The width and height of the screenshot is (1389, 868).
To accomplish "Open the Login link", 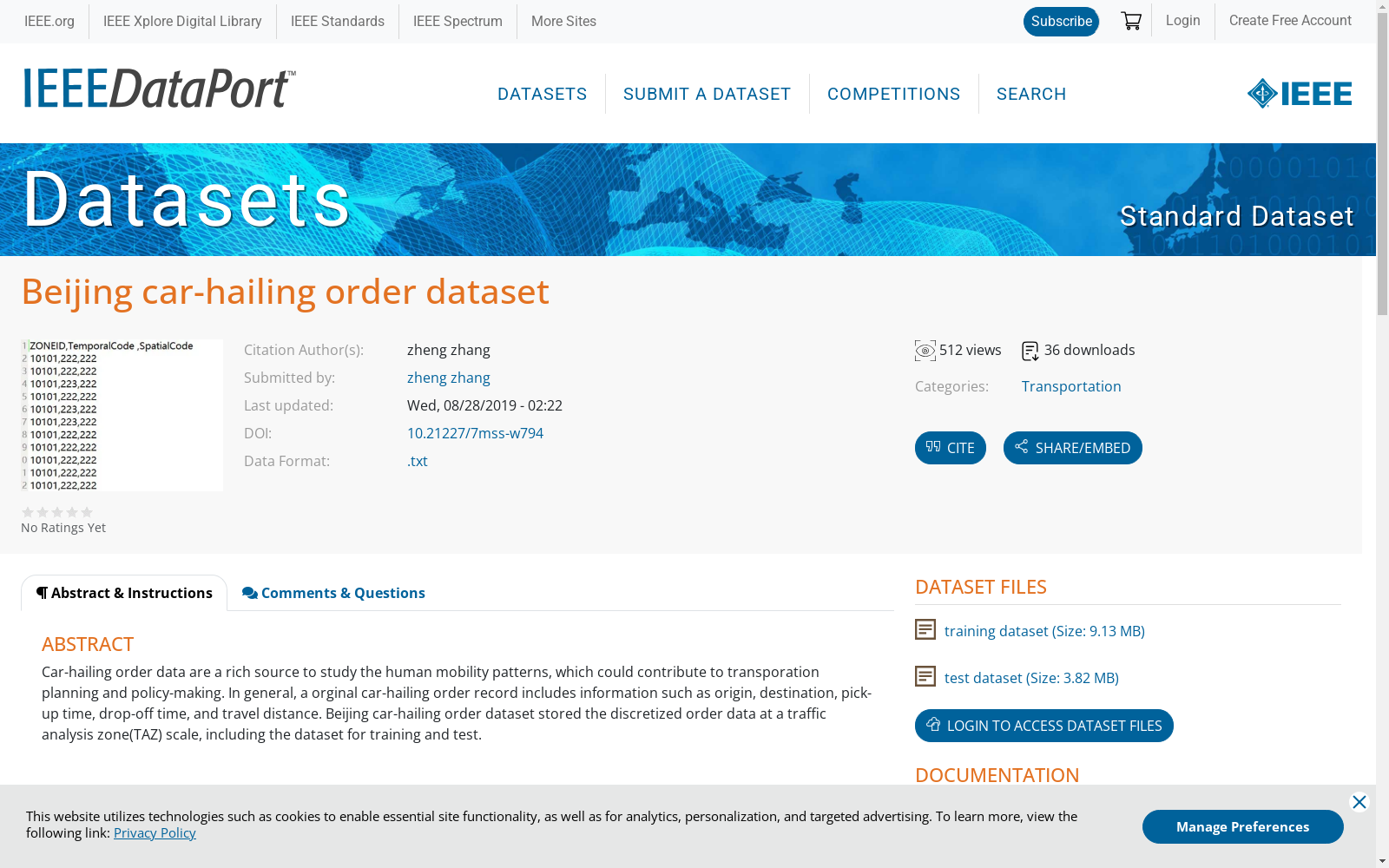I will 1182,21.
